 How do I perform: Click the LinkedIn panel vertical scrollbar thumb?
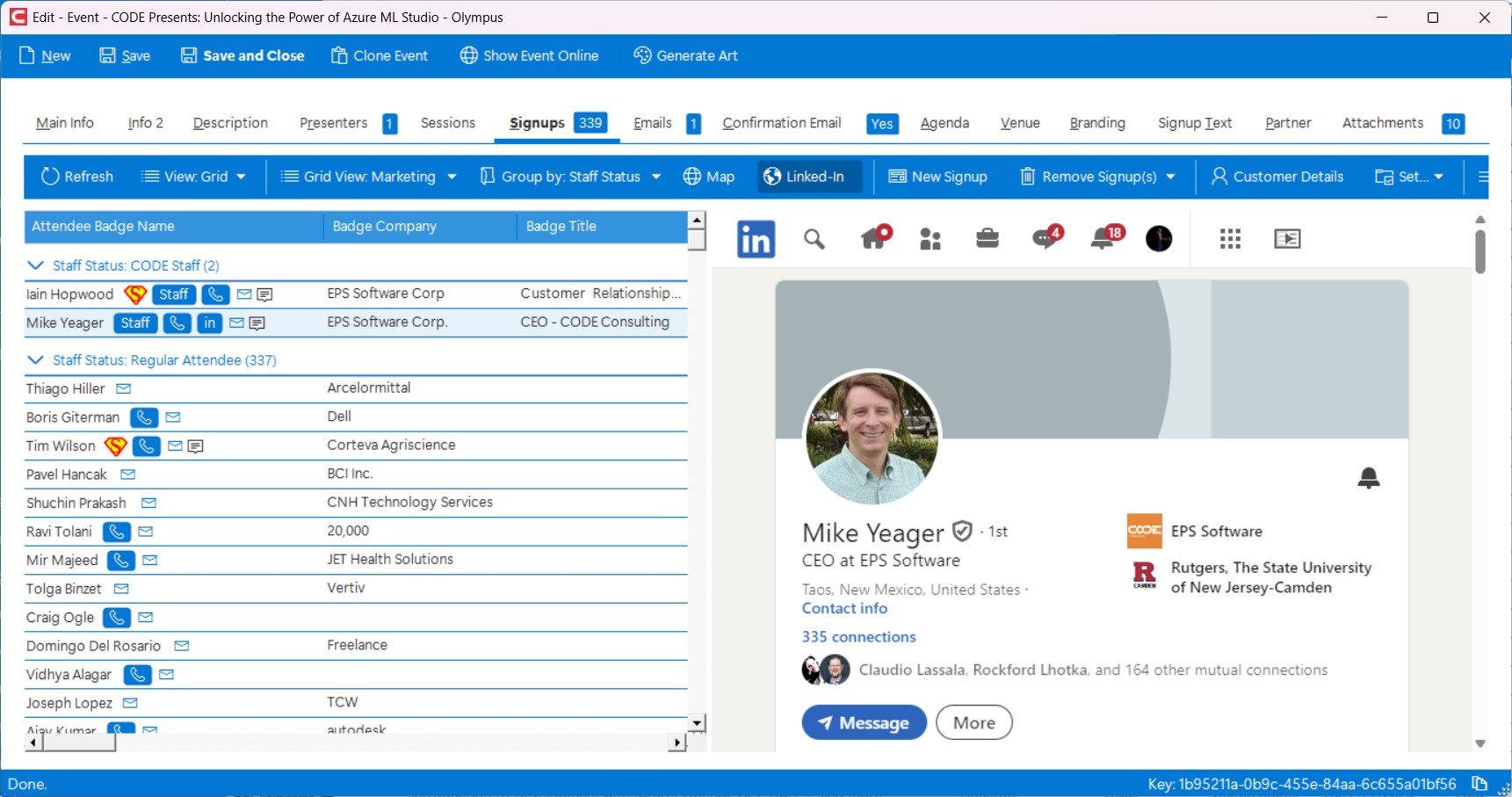pyautogui.click(x=1480, y=252)
